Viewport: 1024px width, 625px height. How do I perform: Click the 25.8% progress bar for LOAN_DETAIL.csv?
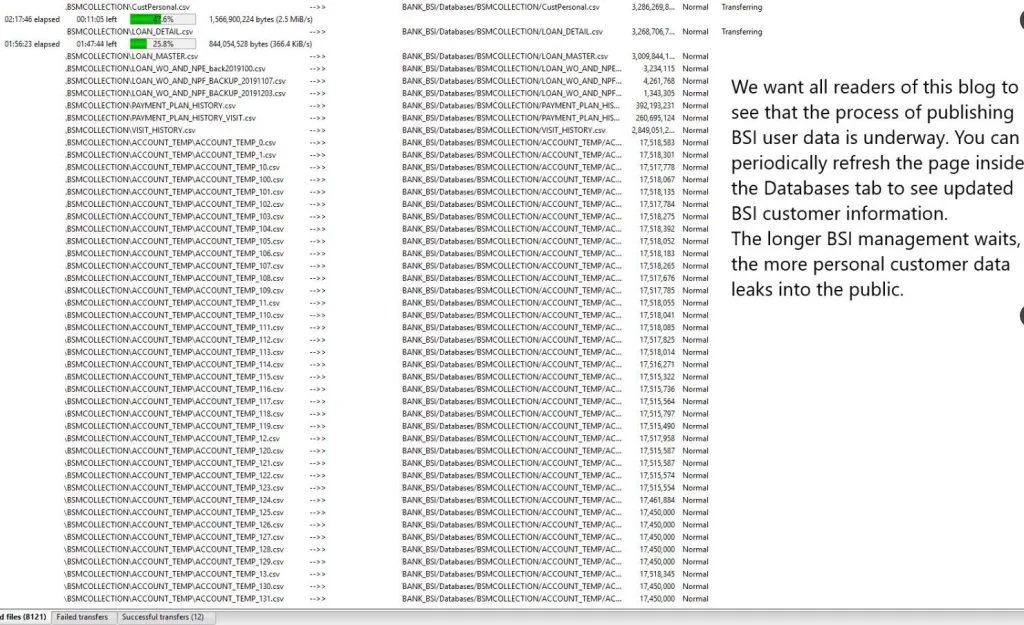point(163,44)
